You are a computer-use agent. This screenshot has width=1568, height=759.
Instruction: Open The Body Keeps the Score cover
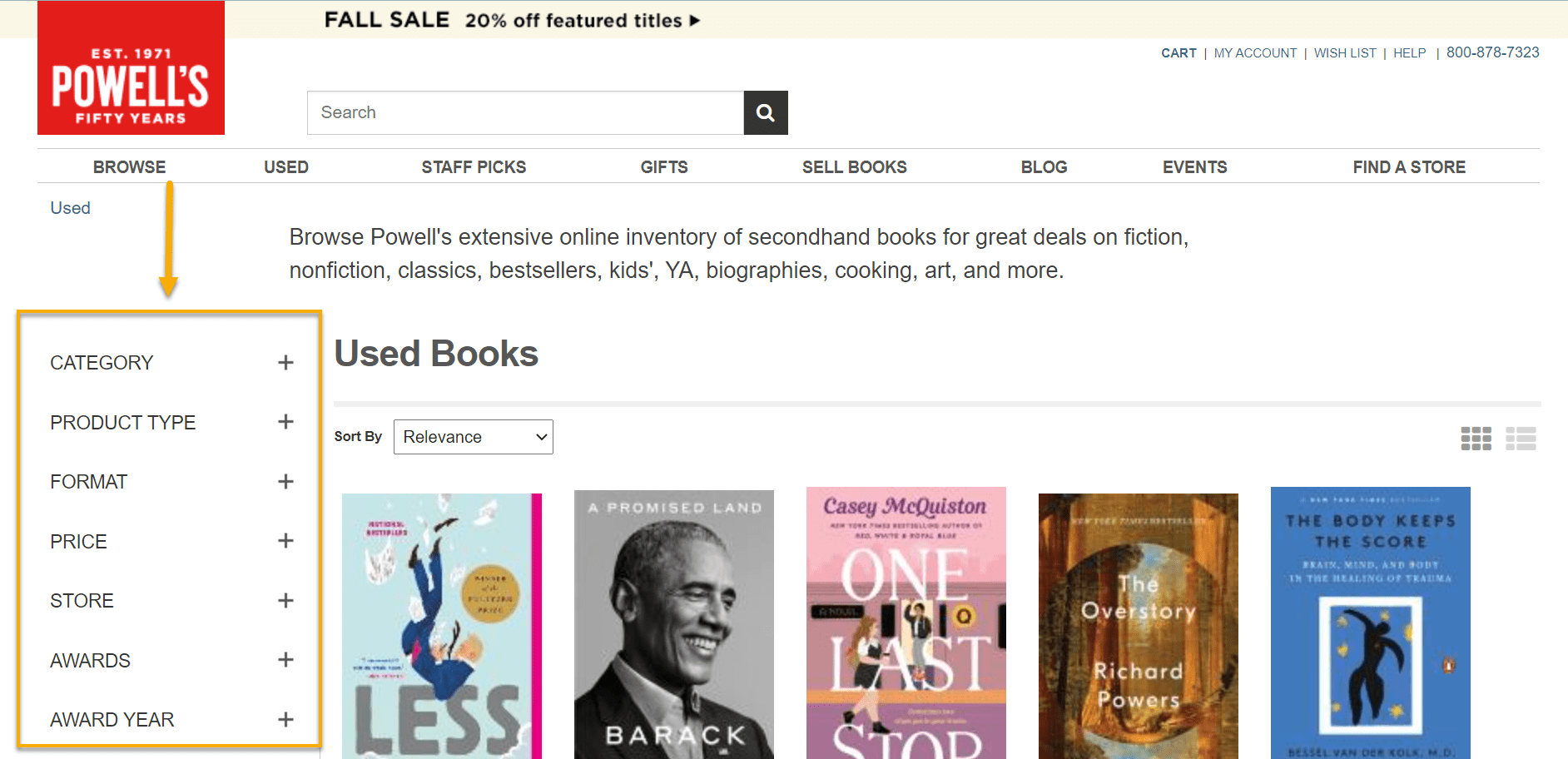tap(1370, 623)
